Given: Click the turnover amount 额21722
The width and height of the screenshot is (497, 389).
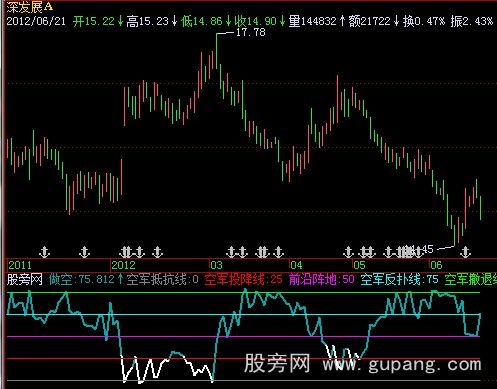Looking at the screenshot, I should click(x=370, y=21).
